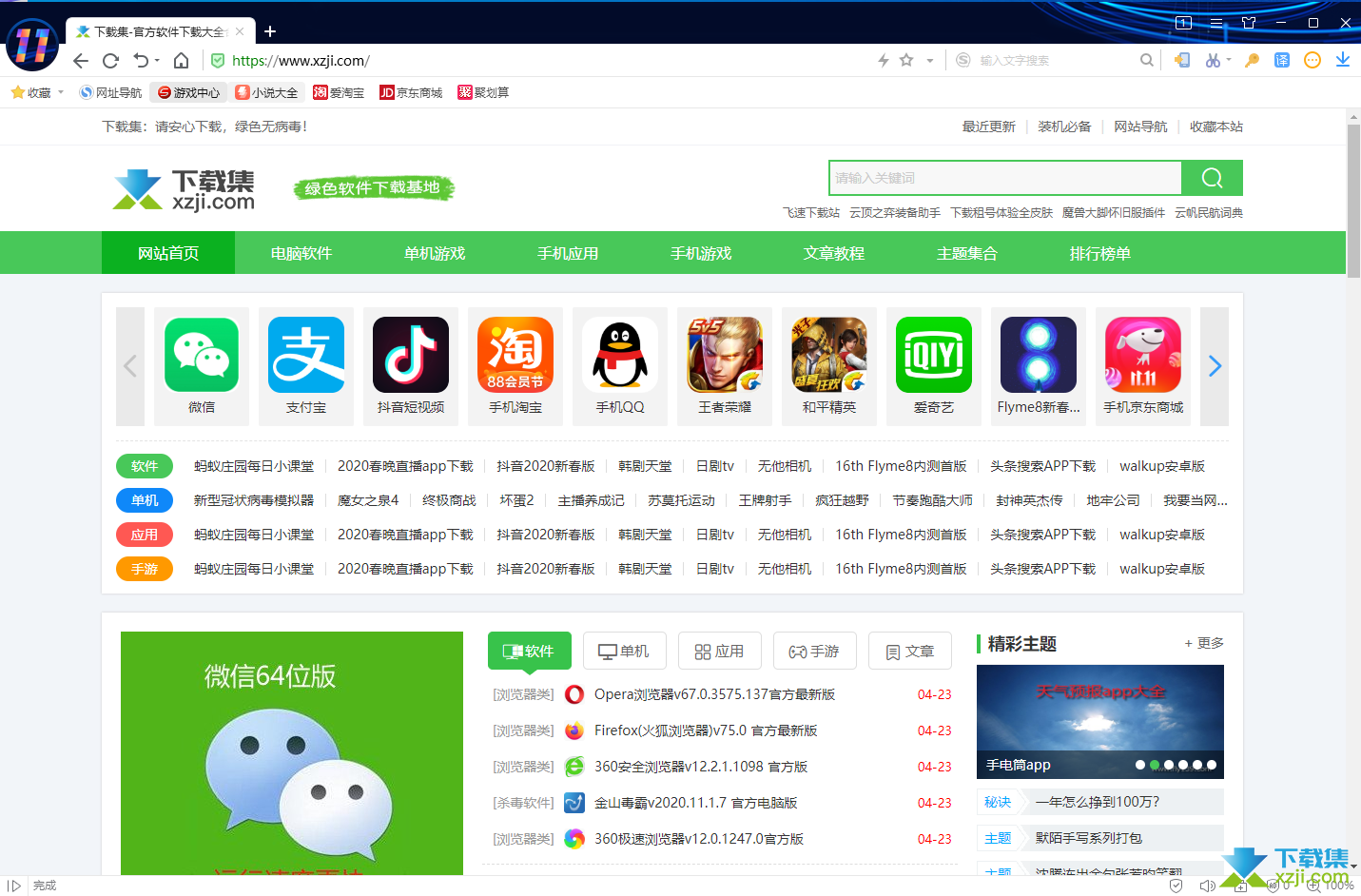The height and width of the screenshot is (896, 1361).
Task: Expand the scissors screenshot dropdown arrow
Action: [1229, 60]
